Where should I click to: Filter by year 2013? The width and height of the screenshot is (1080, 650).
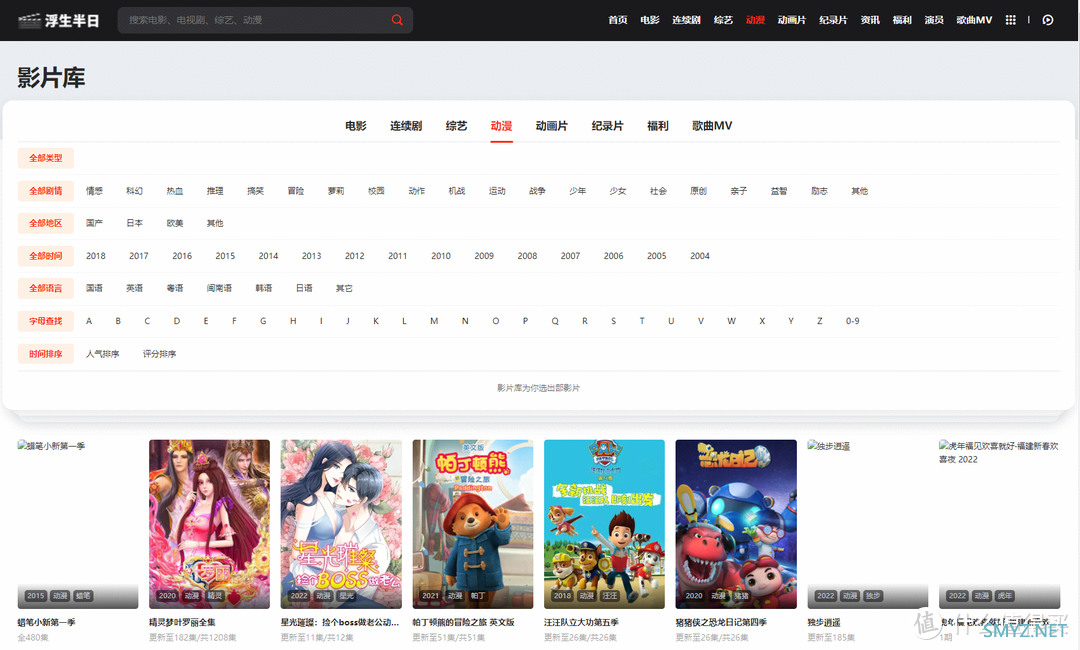tap(311, 255)
